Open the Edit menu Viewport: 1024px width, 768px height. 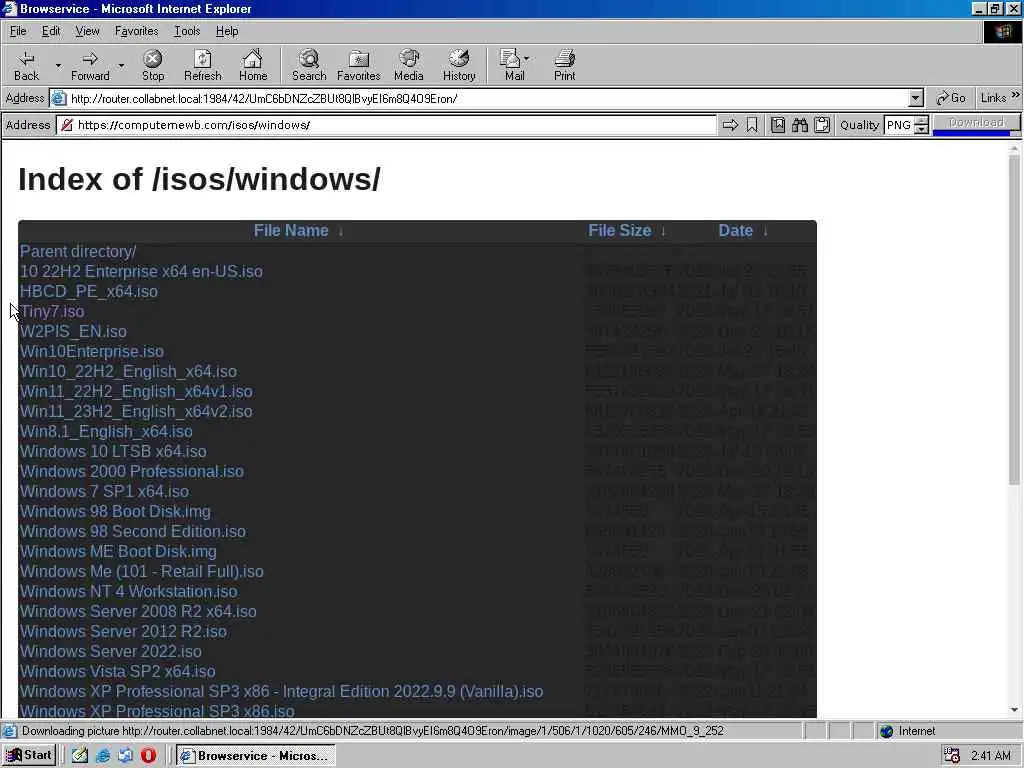click(51, 31)
